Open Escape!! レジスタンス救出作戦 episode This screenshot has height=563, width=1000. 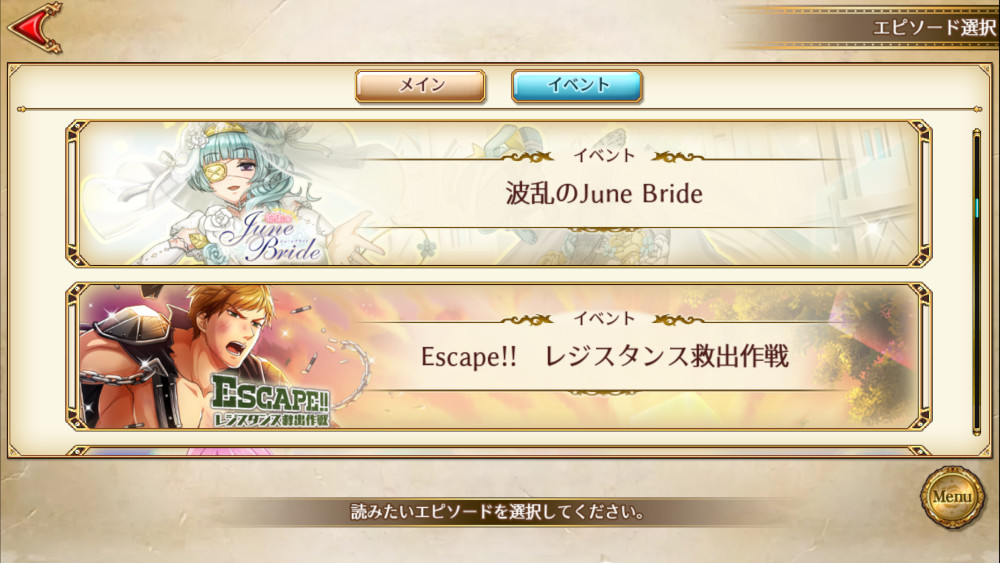[499, 356]
